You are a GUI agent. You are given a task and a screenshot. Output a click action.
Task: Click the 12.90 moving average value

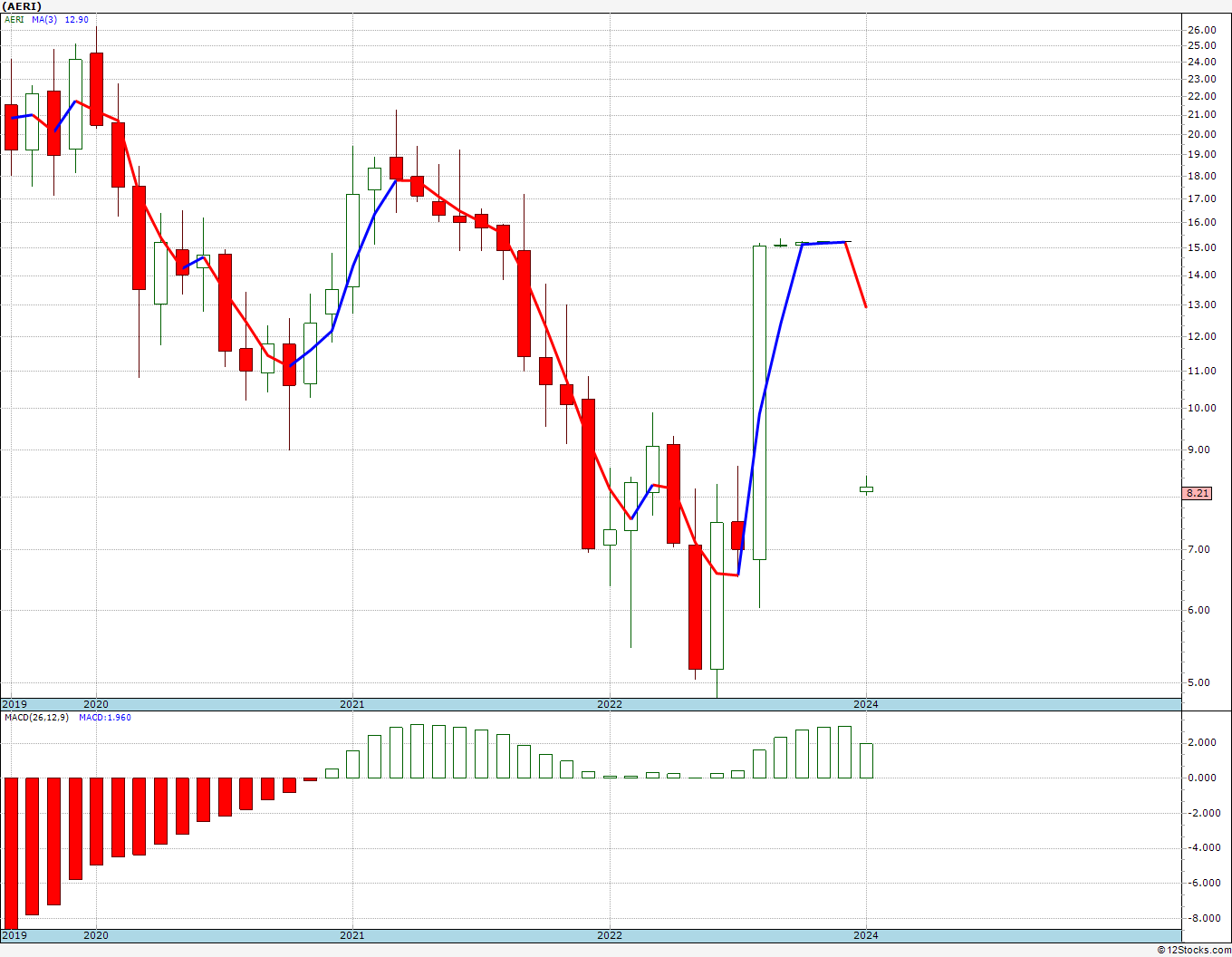76,19
